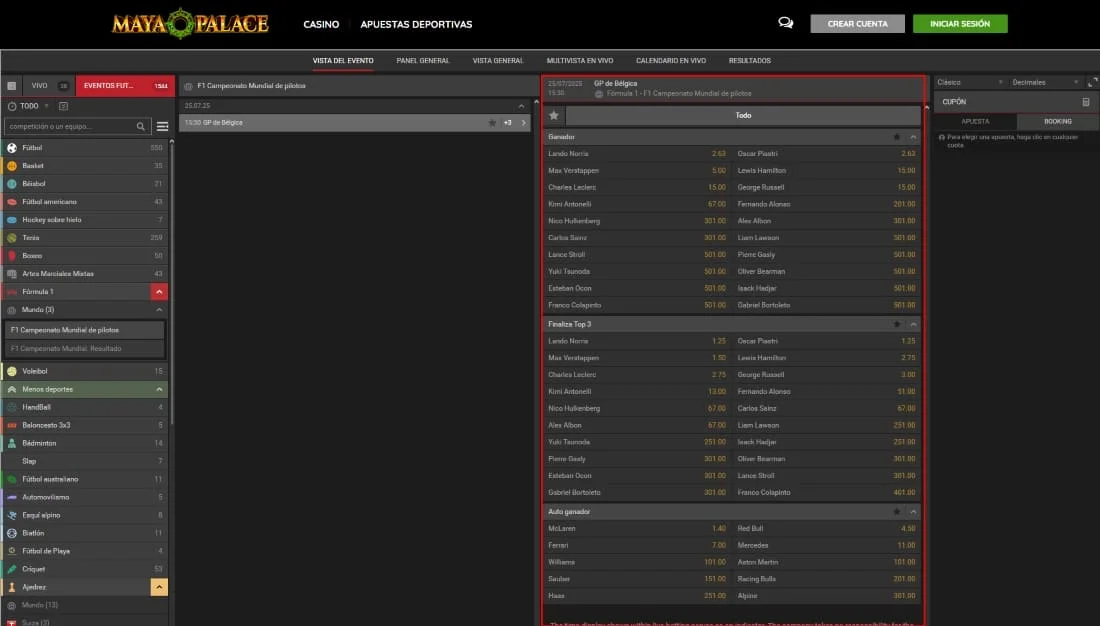Open the Clásico view dropdown
This screenshot has width=1100, height=626.
tap(969, 82)
